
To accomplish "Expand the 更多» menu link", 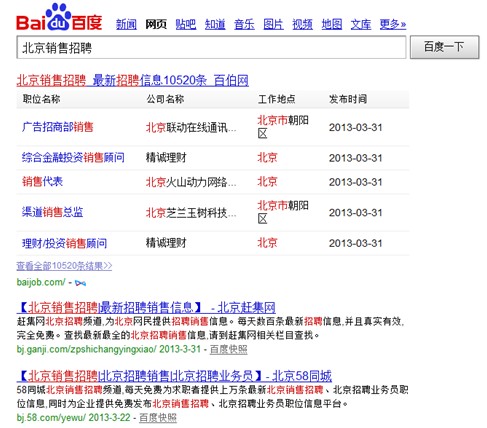I will [x=393, y=24].
